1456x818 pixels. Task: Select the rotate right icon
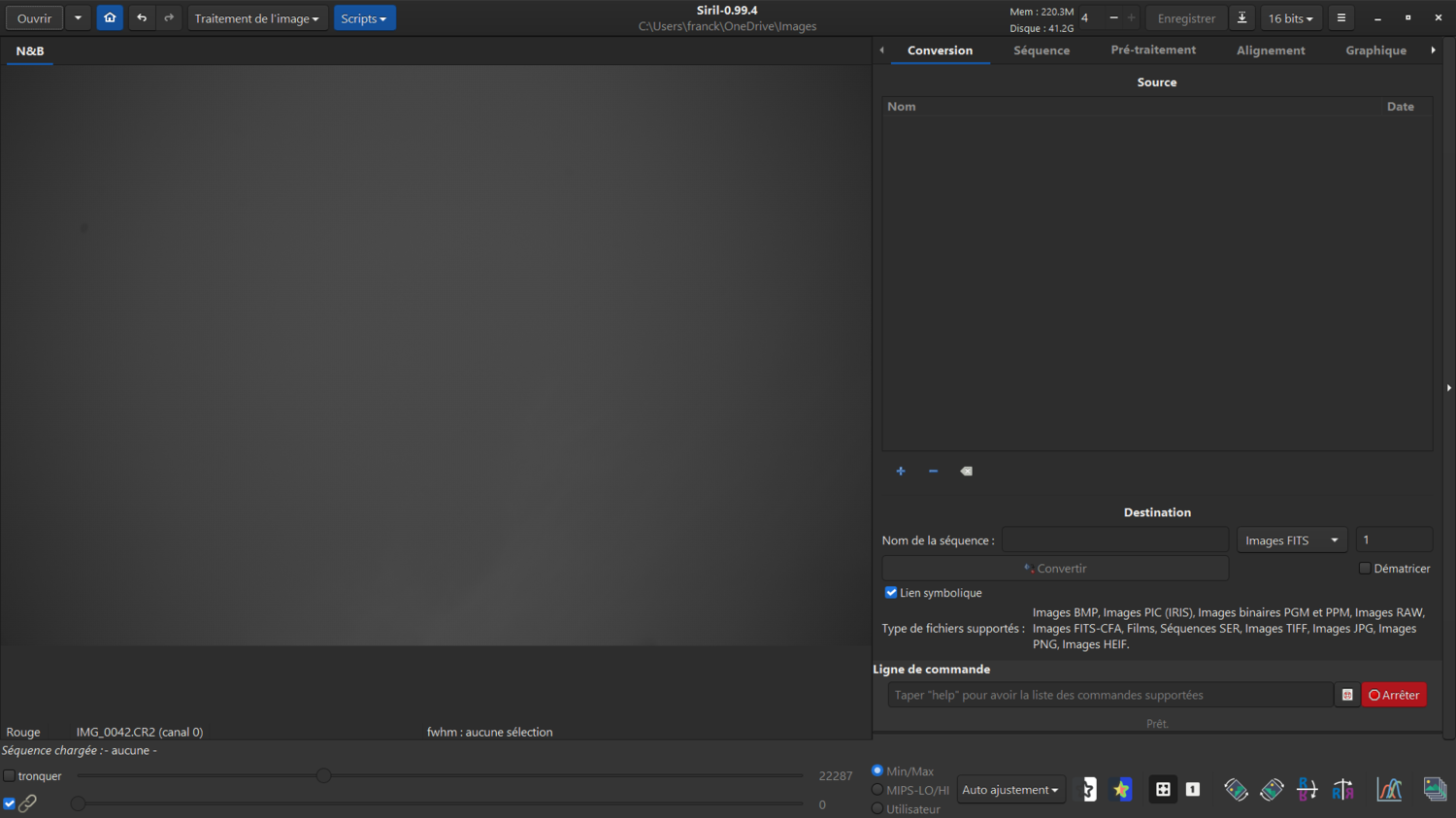coord(1272,789)
